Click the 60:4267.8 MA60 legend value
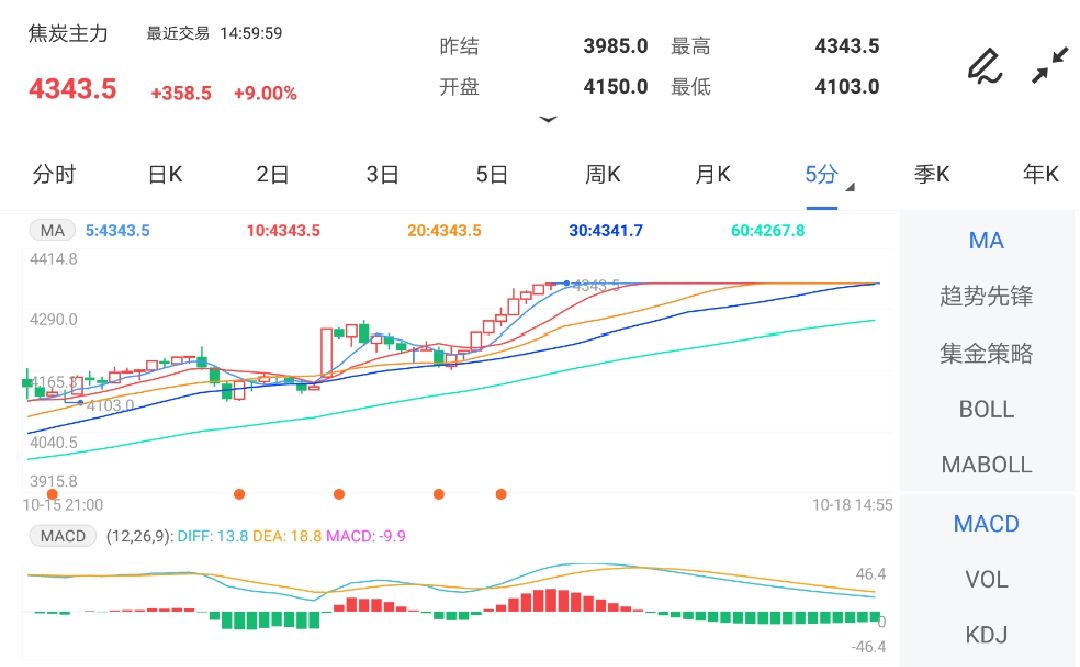1080x667 pixels. click(x=768, y=230)
